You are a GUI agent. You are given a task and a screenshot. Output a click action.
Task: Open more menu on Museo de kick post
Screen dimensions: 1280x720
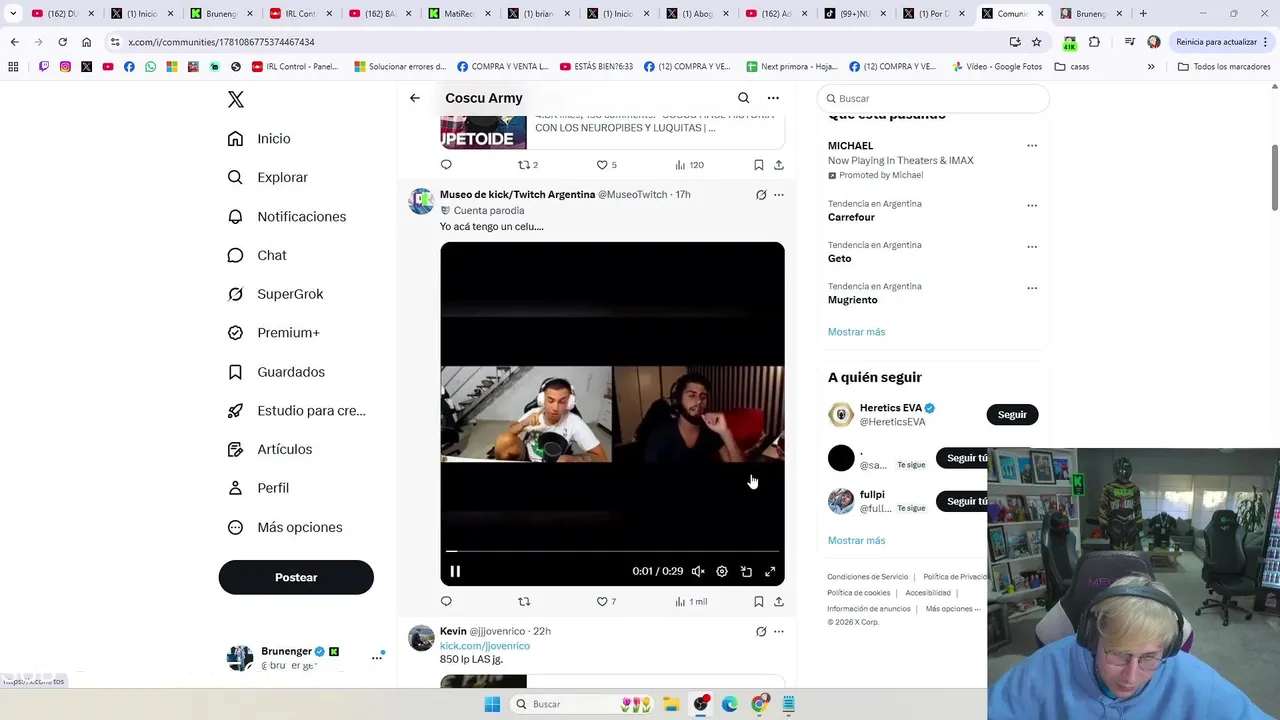pos(779,195)
